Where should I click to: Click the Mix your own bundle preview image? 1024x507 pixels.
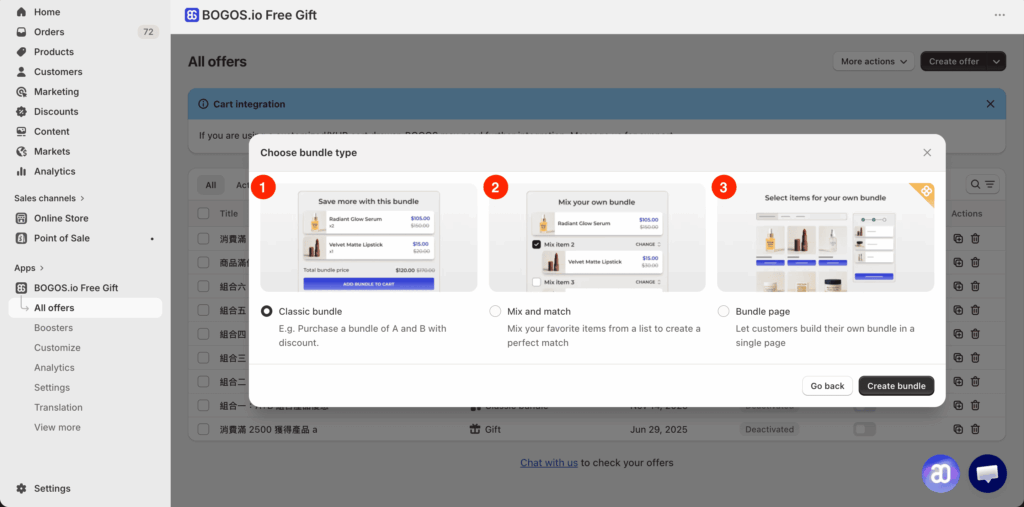click(598, 237)
